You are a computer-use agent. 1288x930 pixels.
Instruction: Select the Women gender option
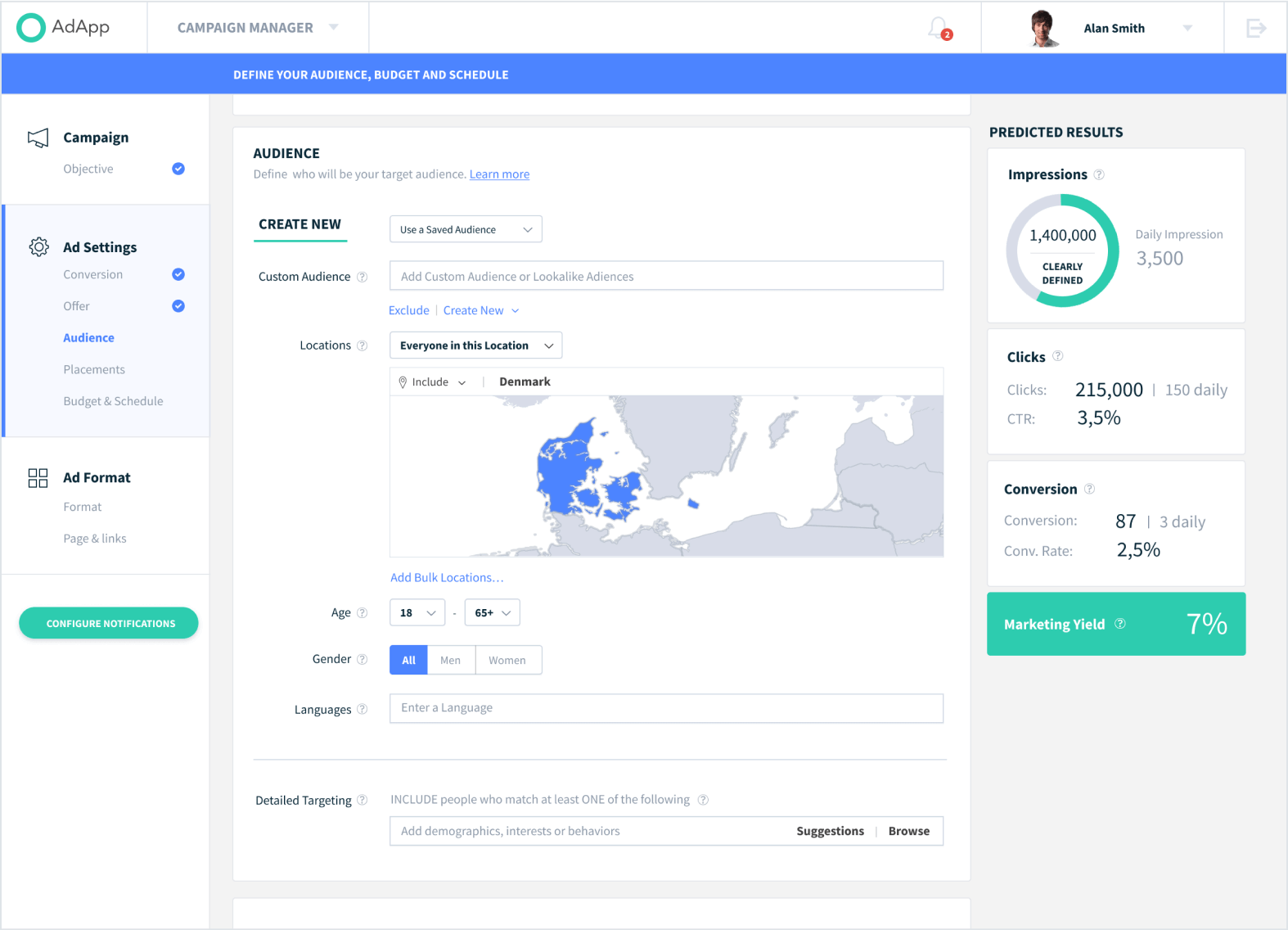[x=508, y=660]
